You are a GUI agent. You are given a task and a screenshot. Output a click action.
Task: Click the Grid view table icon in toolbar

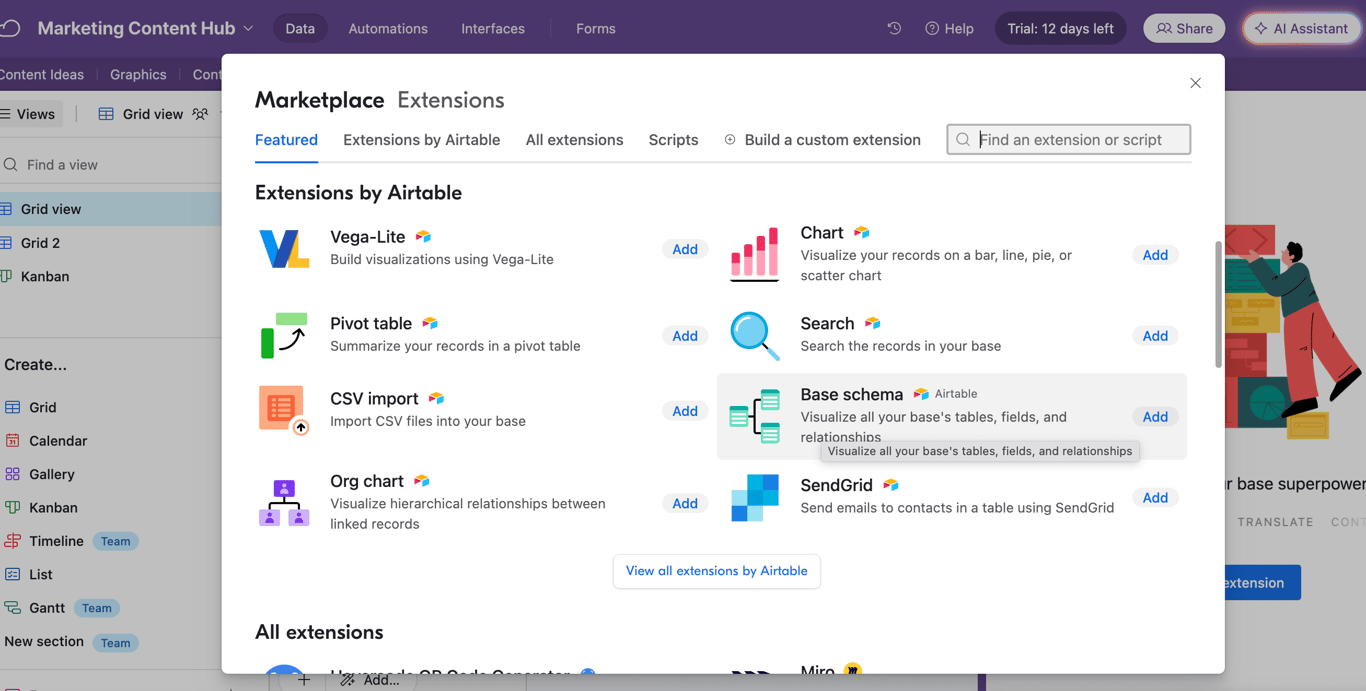[x=106, y=114]
